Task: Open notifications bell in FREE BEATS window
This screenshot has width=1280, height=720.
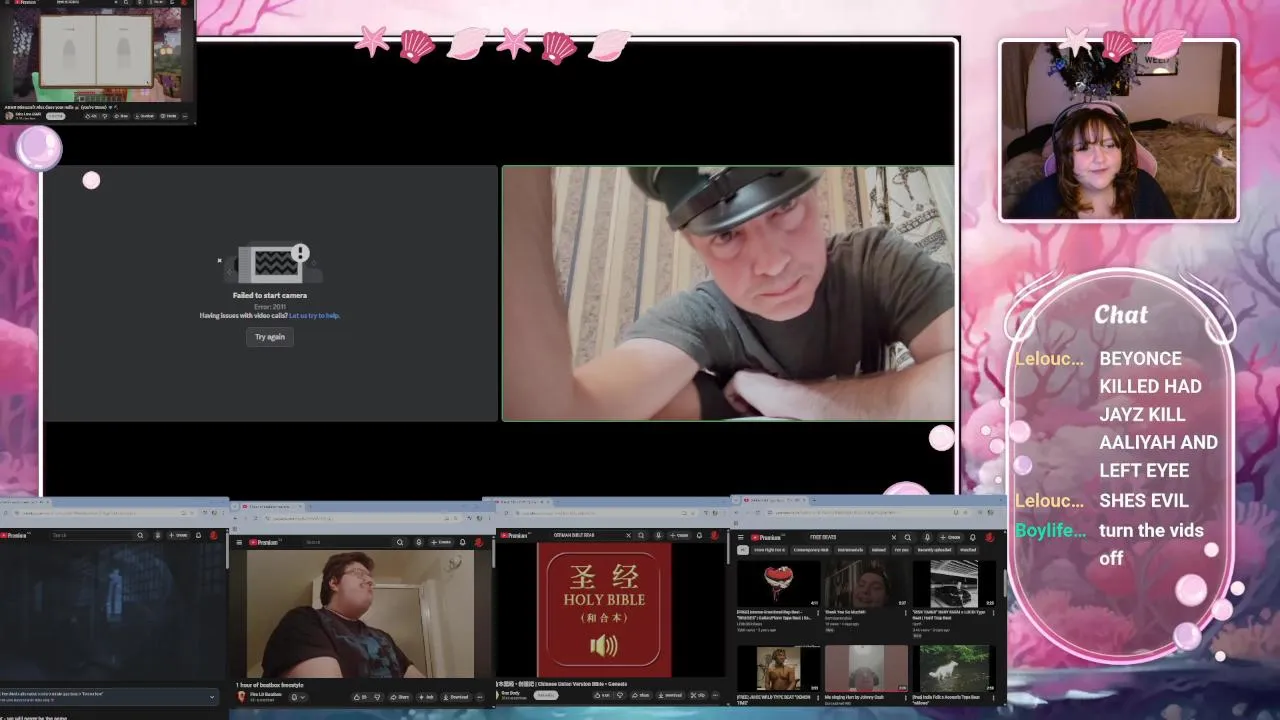Action: point(973,537)
